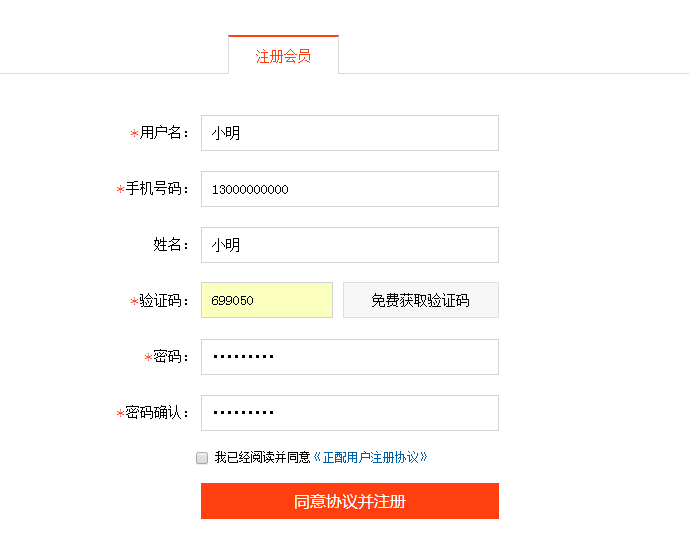This screenshot has height=560, width=689.
Task: Tick the agreement checkbox
Action: [x=202, y=458]
